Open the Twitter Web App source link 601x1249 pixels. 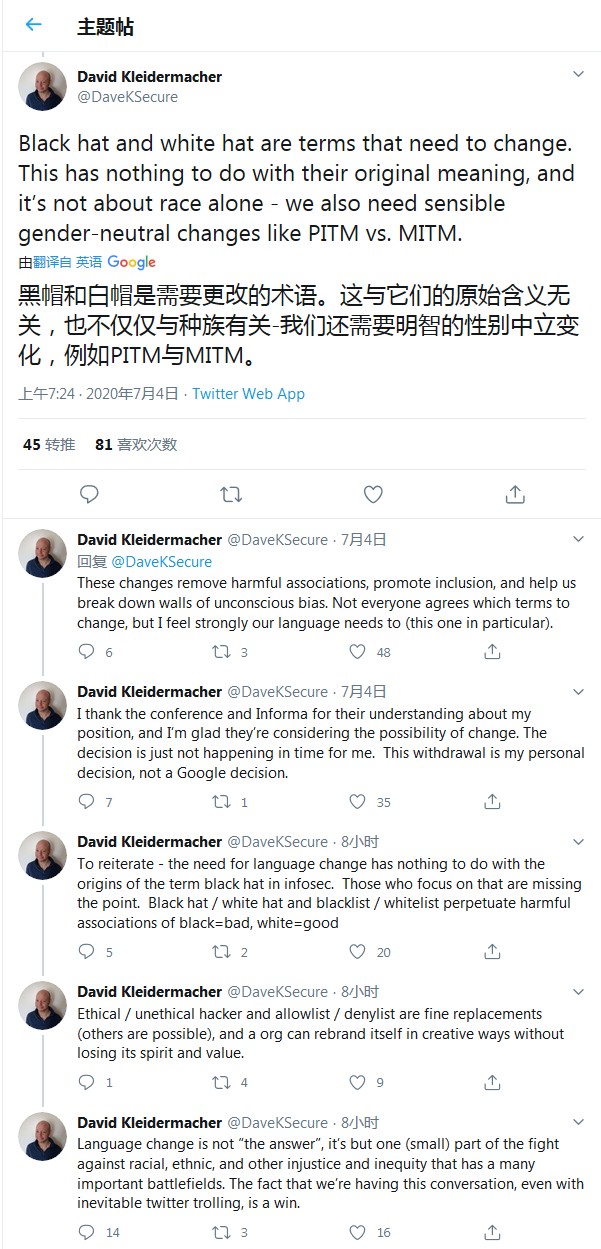click(x=248, y=394)
